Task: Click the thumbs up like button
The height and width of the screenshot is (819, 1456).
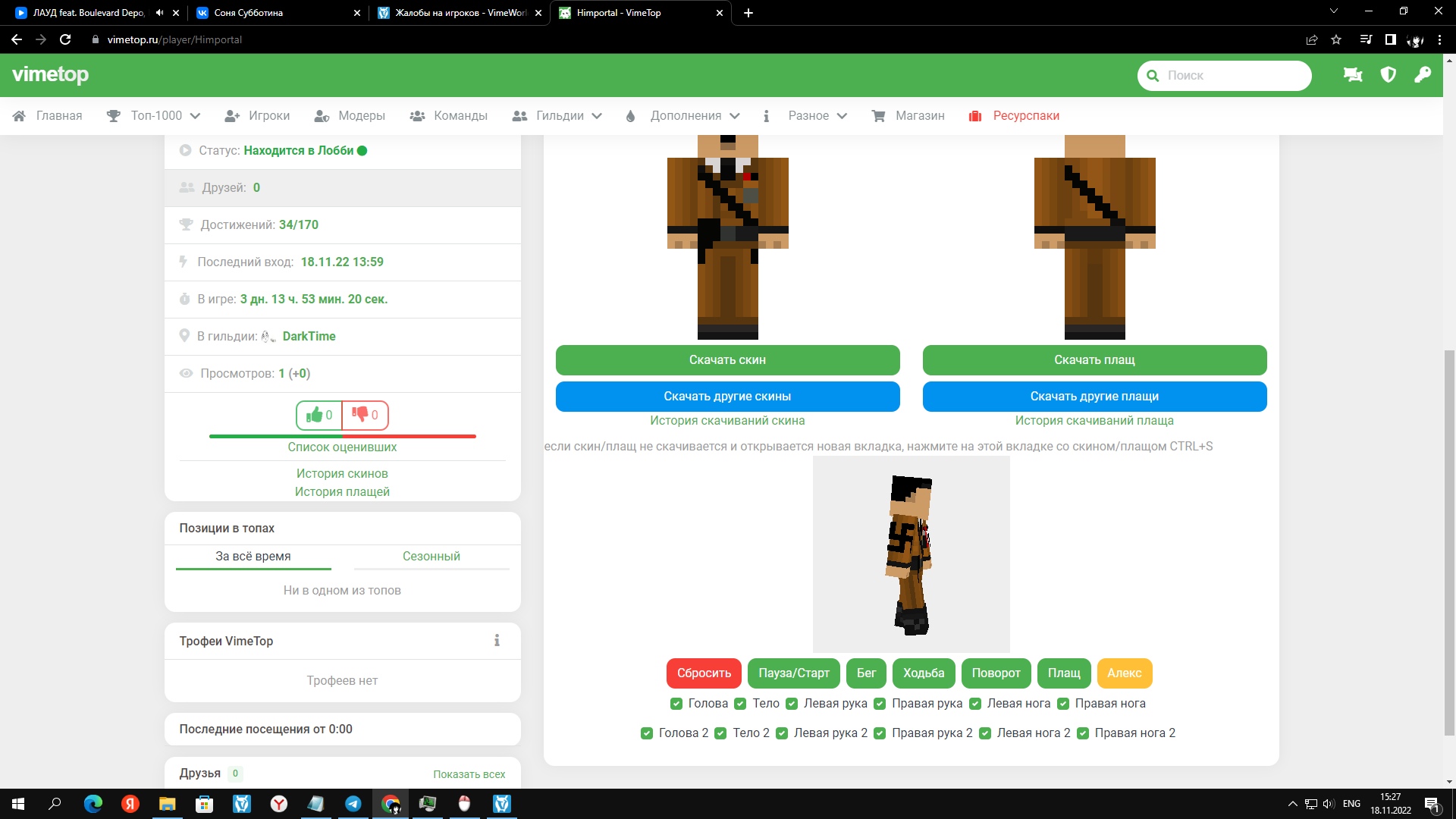Action: click(319, 415)
